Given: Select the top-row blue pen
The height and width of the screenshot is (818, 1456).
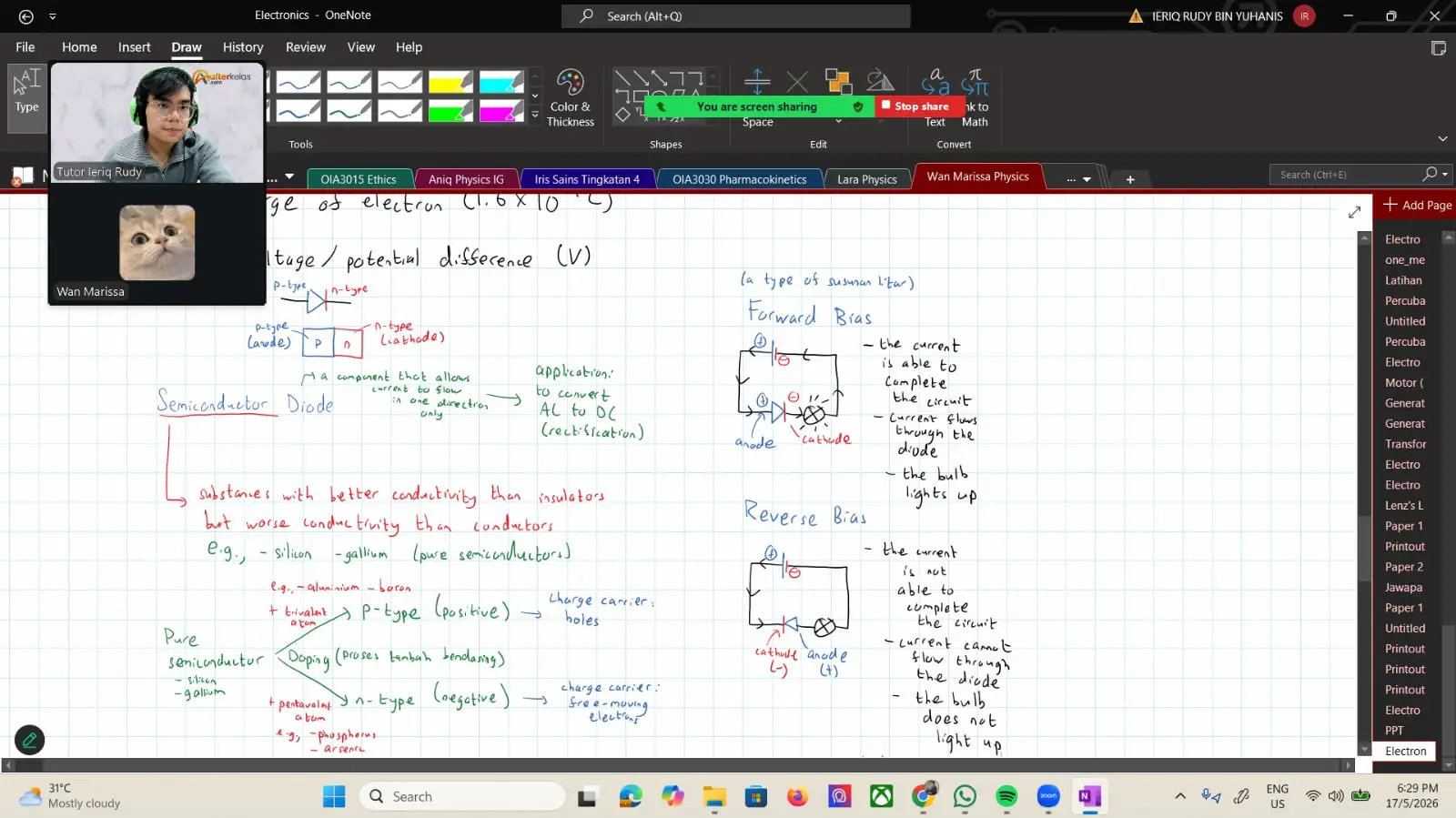Looking at the screenshot, I should click(298, 83).
